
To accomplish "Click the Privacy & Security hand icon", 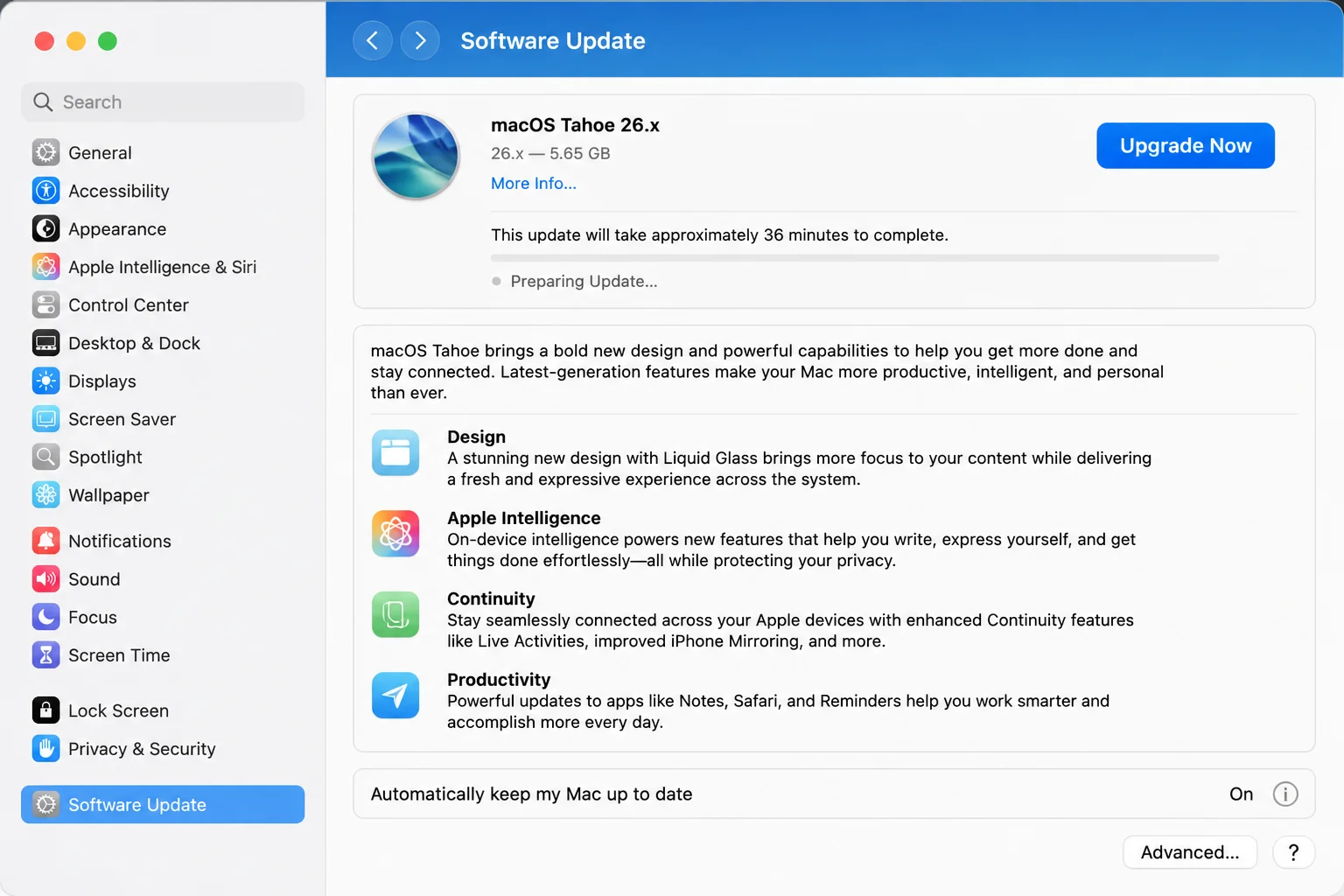I will tap(46, 749).
